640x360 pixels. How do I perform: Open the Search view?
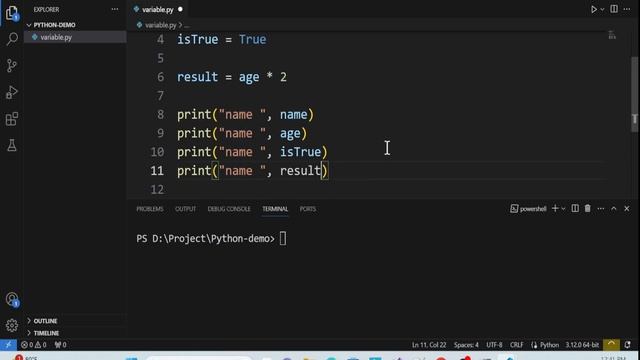pos(12,39)
